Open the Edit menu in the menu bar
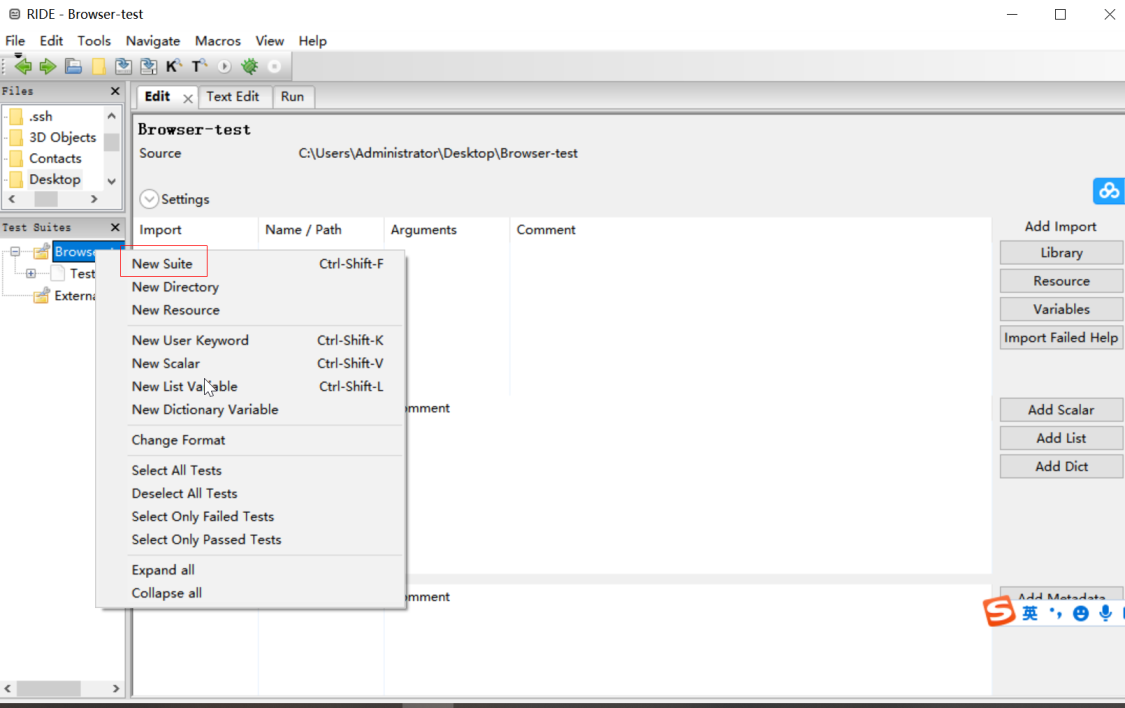The image size is (1125, 708). click(x=52, y=41)
